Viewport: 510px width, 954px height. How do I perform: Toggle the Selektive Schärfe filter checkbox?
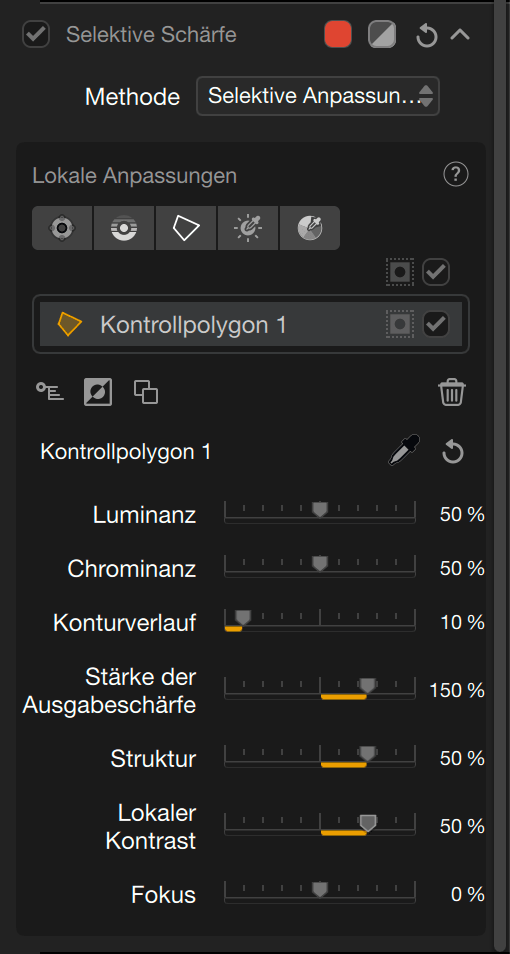[36, 34]
